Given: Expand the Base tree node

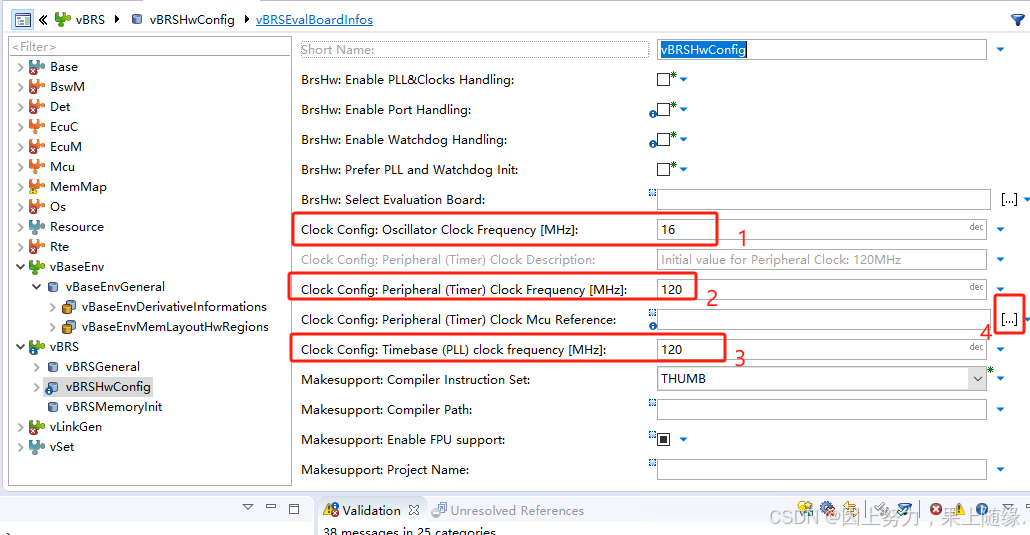Looking at the screenshot, I should [x=20, y=67].
